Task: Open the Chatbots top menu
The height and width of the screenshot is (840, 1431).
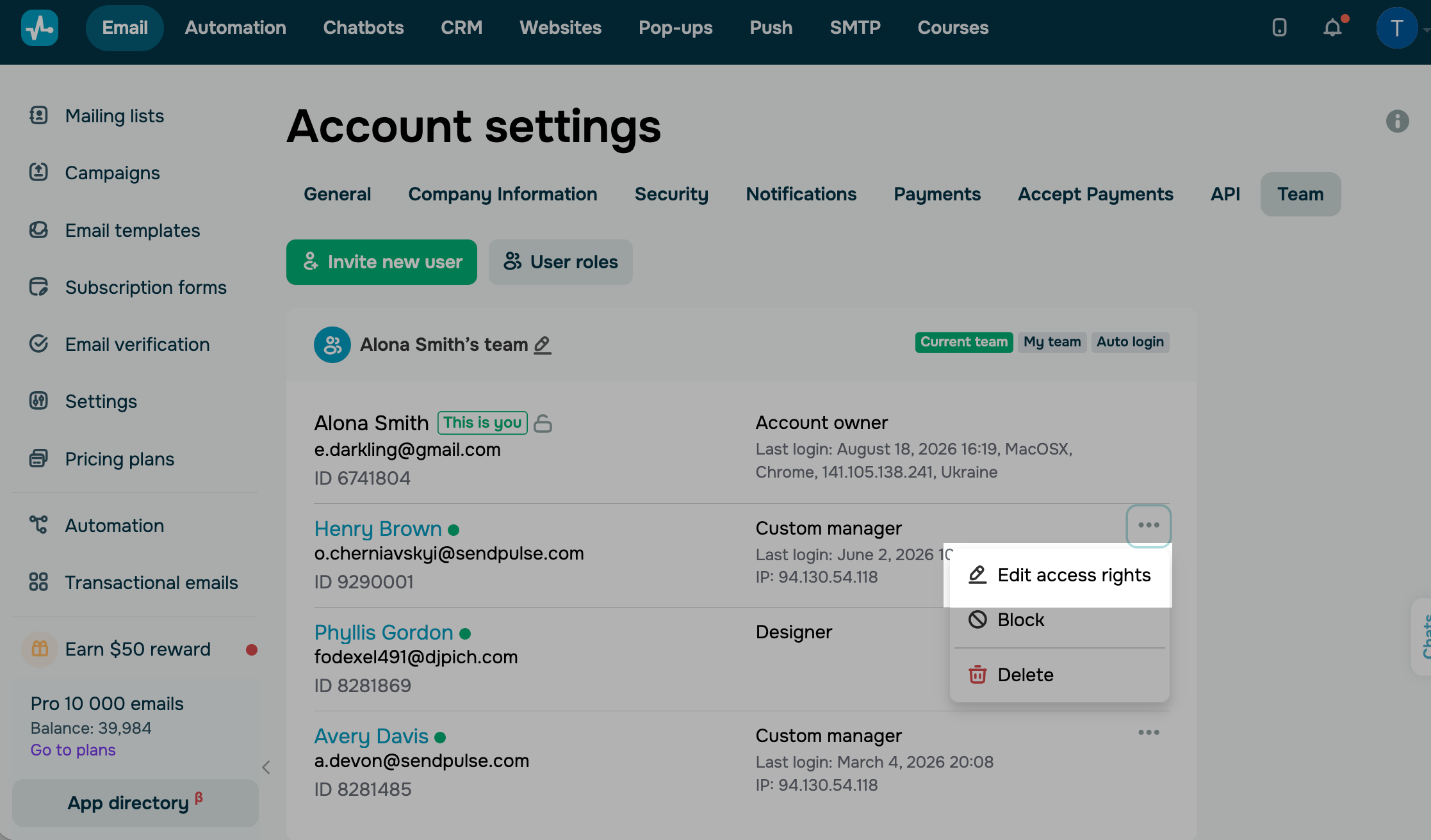Action: coord(363,28)
